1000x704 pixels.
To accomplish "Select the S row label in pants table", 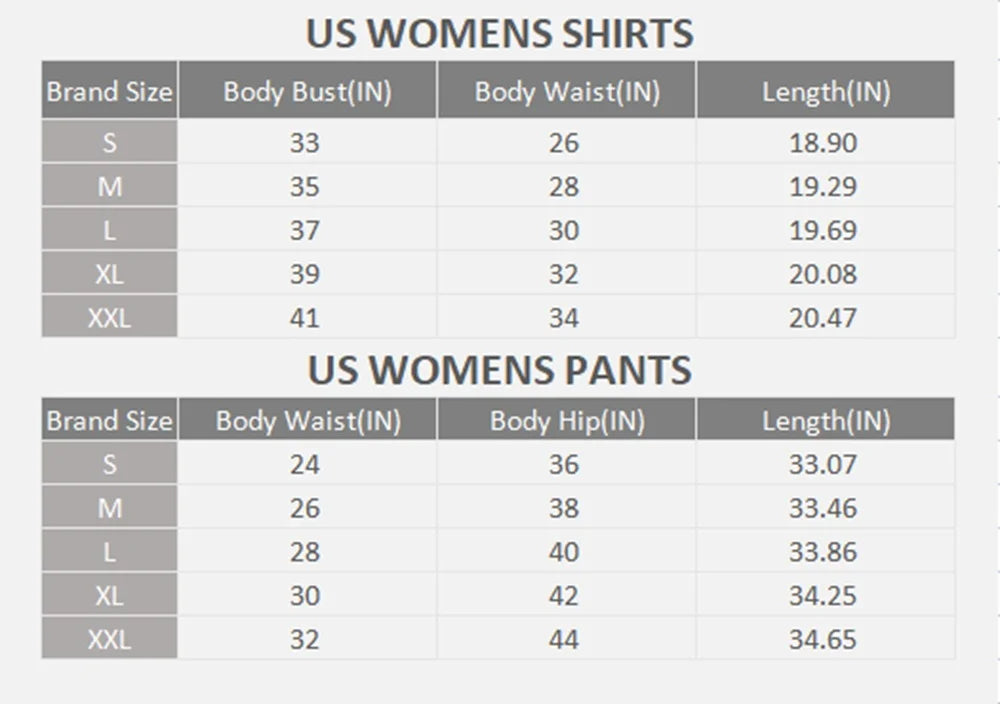I will (x=109, y=464).
